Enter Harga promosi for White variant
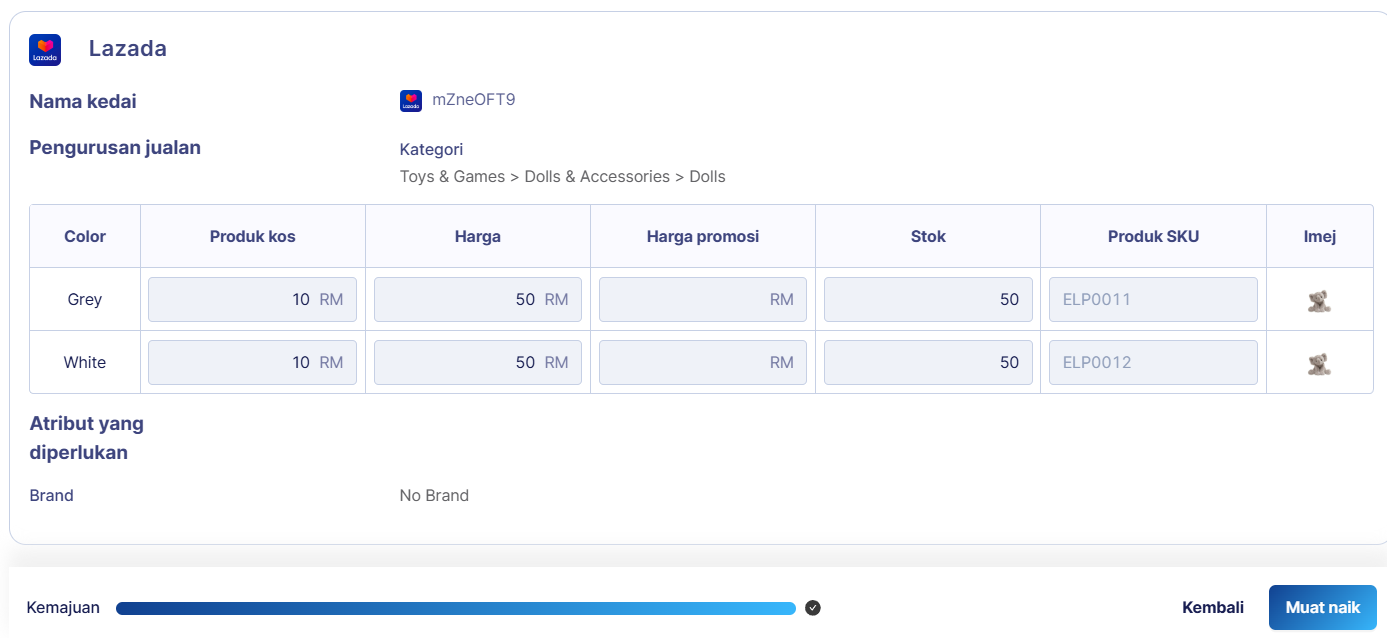Viewport: 1387px width, 638px height. click(x=702, y=363)
